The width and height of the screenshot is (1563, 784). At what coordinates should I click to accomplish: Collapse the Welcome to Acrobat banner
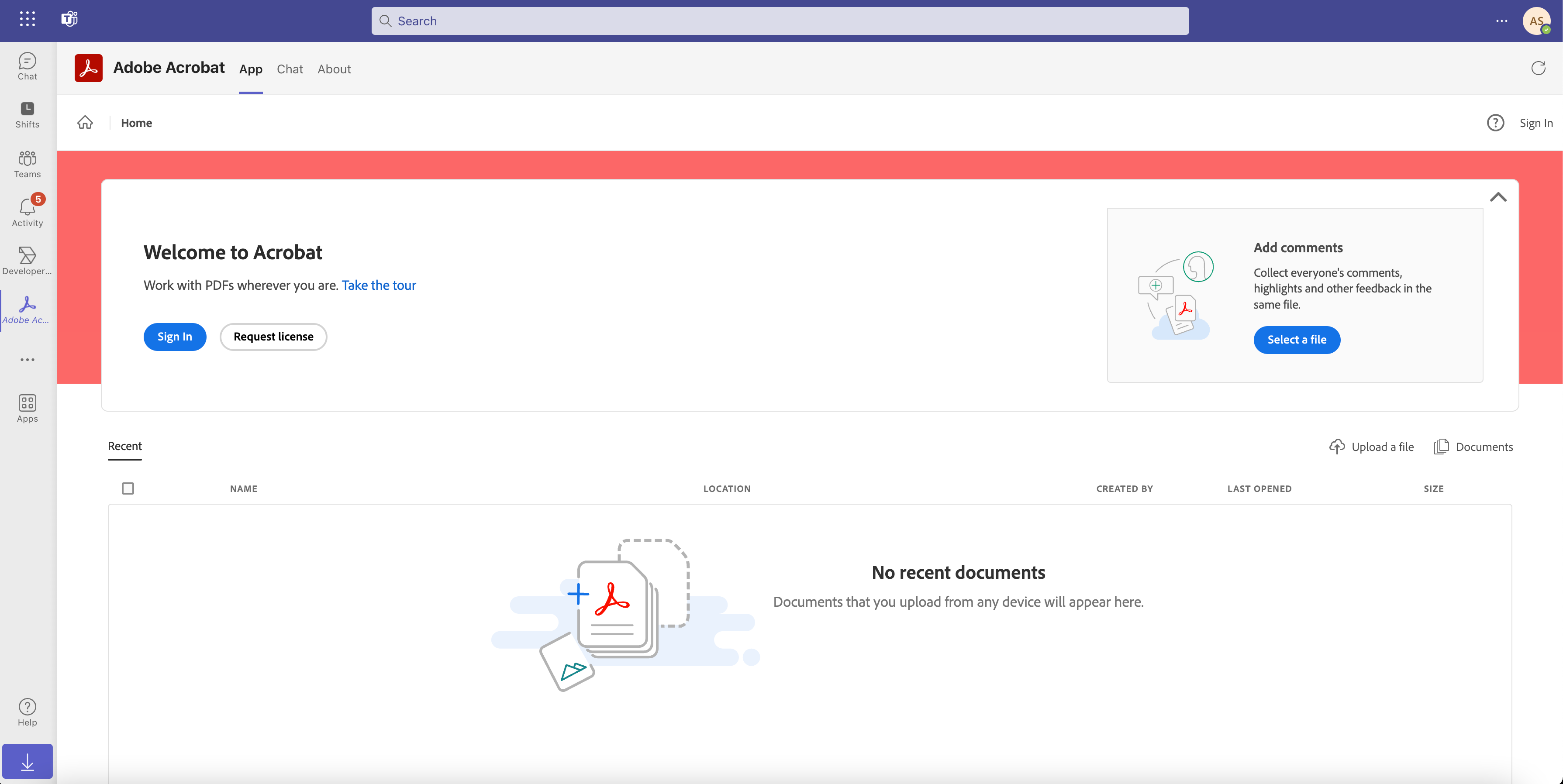(x=1499, y=196)
